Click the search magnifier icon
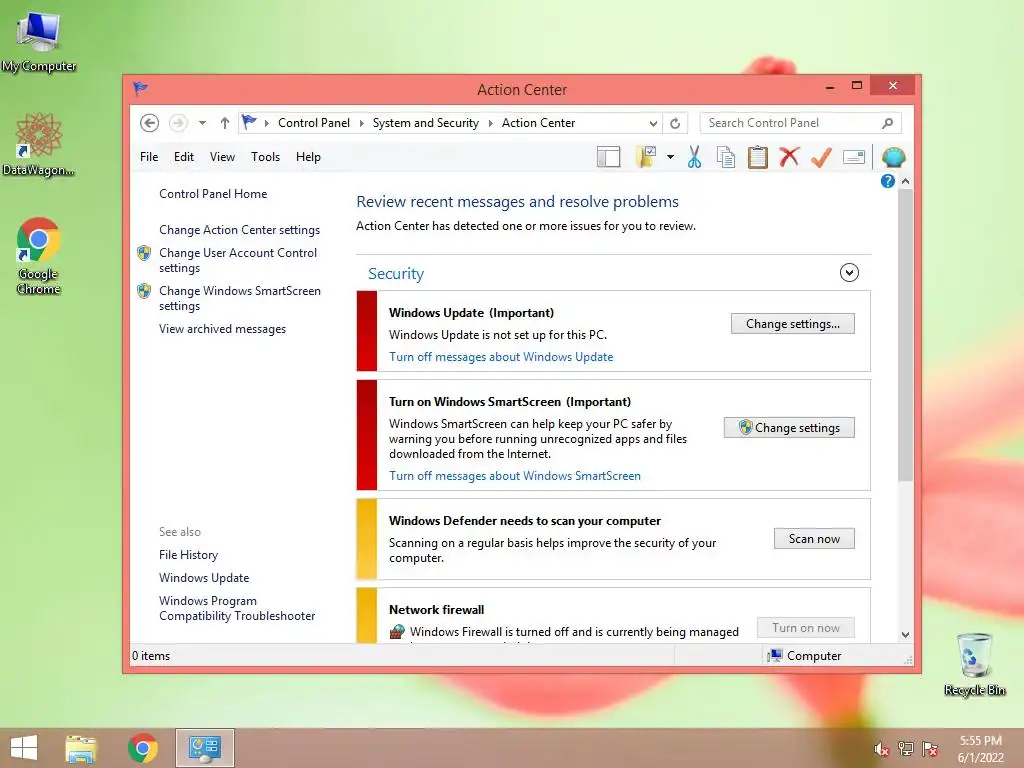Screen dimensions: 1024x768 click(888, 123)
